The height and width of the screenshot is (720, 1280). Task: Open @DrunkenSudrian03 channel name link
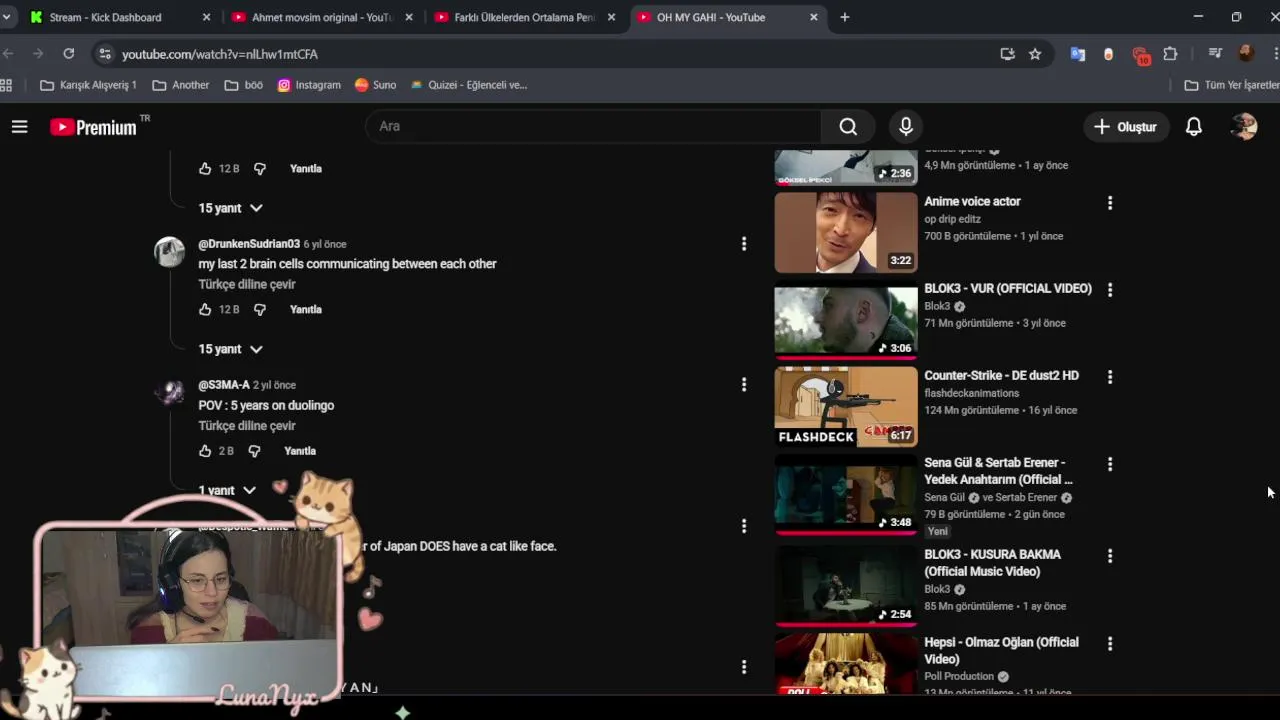point(249,244)
